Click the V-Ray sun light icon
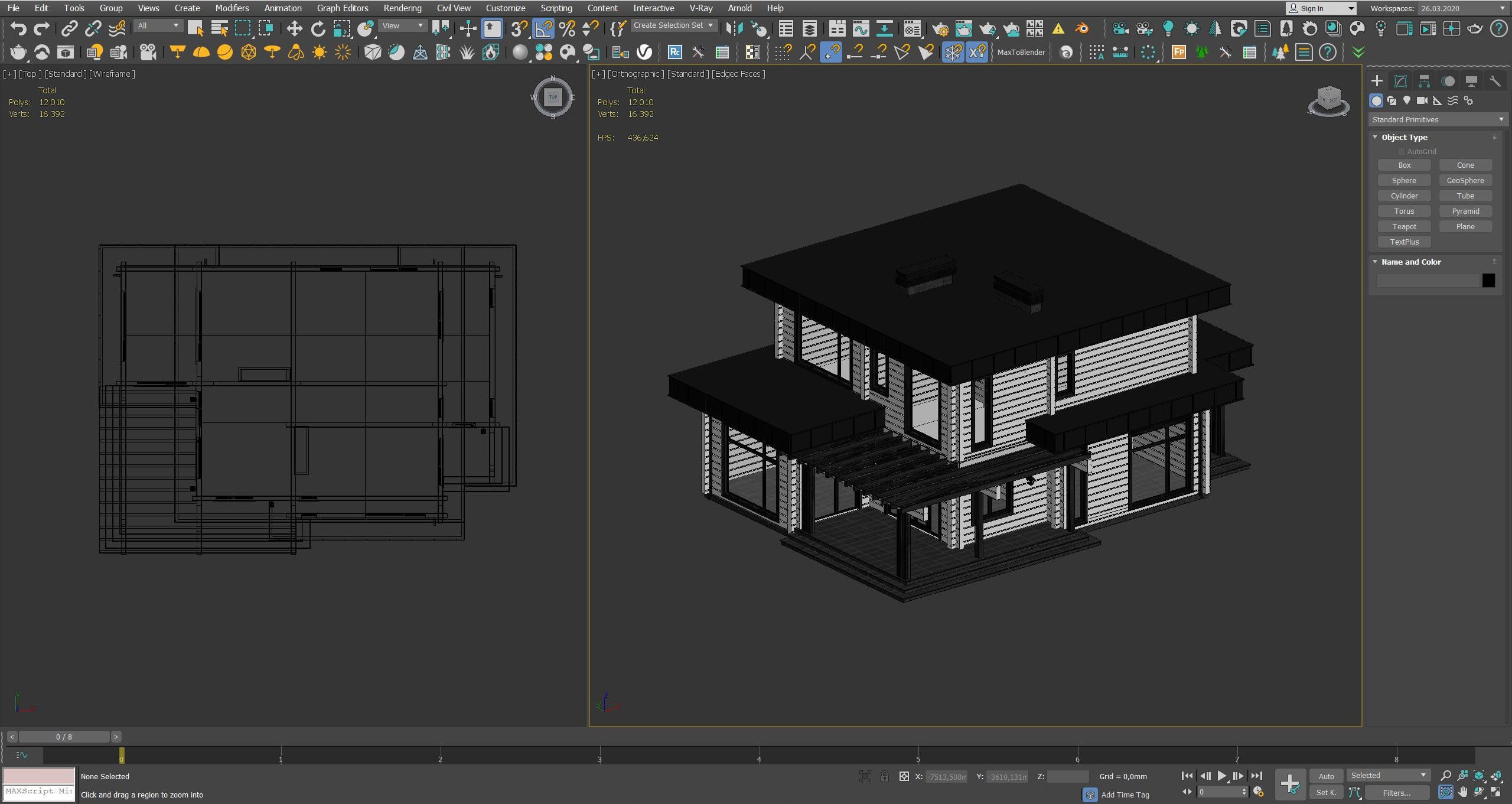The image size is (1512, 804). [319, 53]
